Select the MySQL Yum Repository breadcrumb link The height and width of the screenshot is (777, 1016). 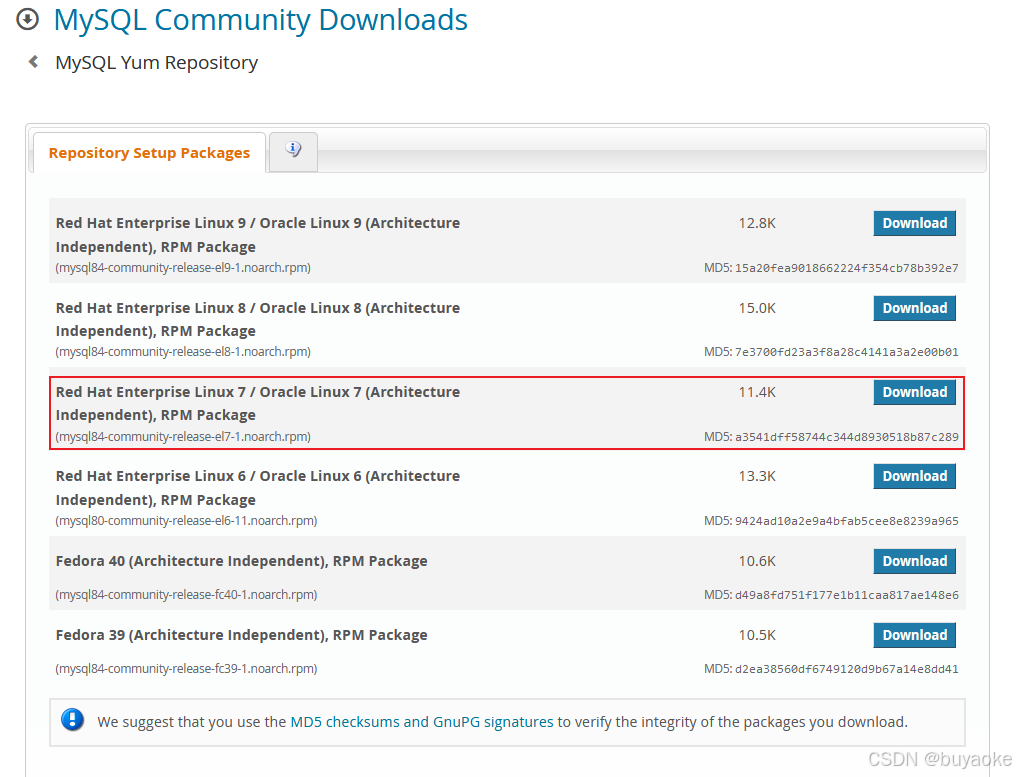156,62
